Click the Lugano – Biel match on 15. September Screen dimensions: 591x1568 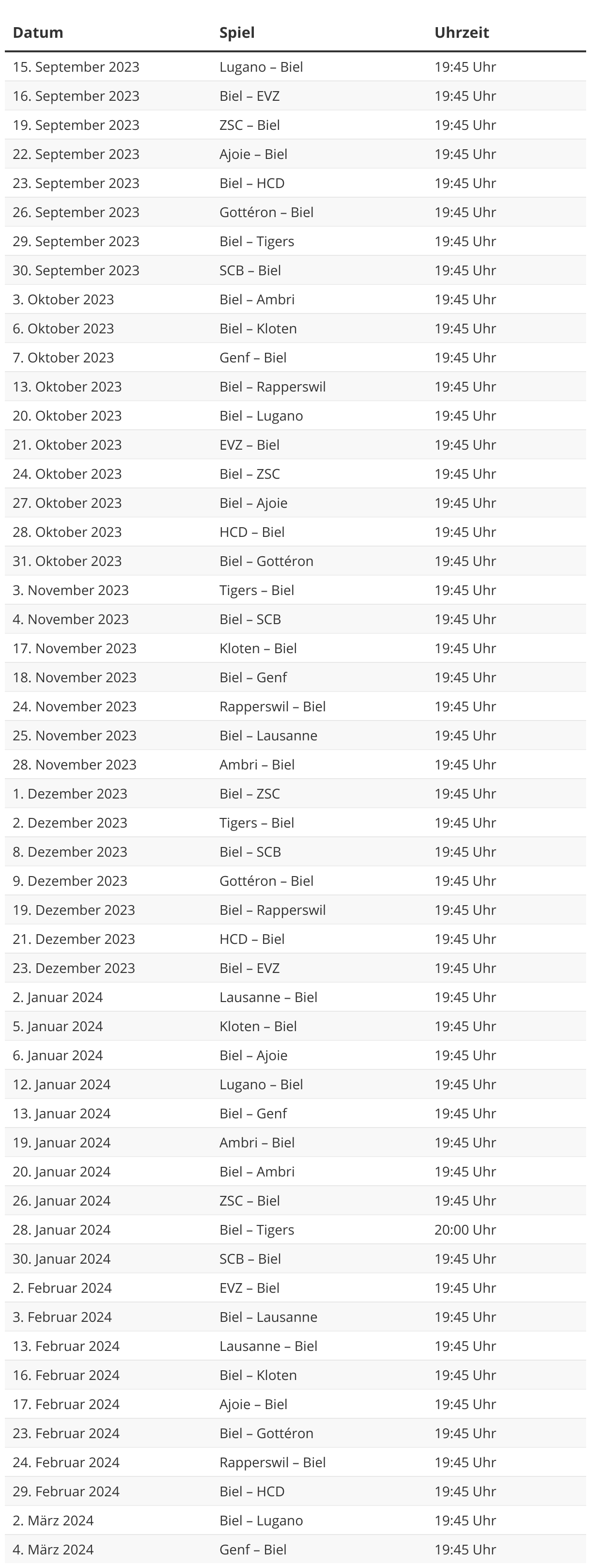pos(261,67)
